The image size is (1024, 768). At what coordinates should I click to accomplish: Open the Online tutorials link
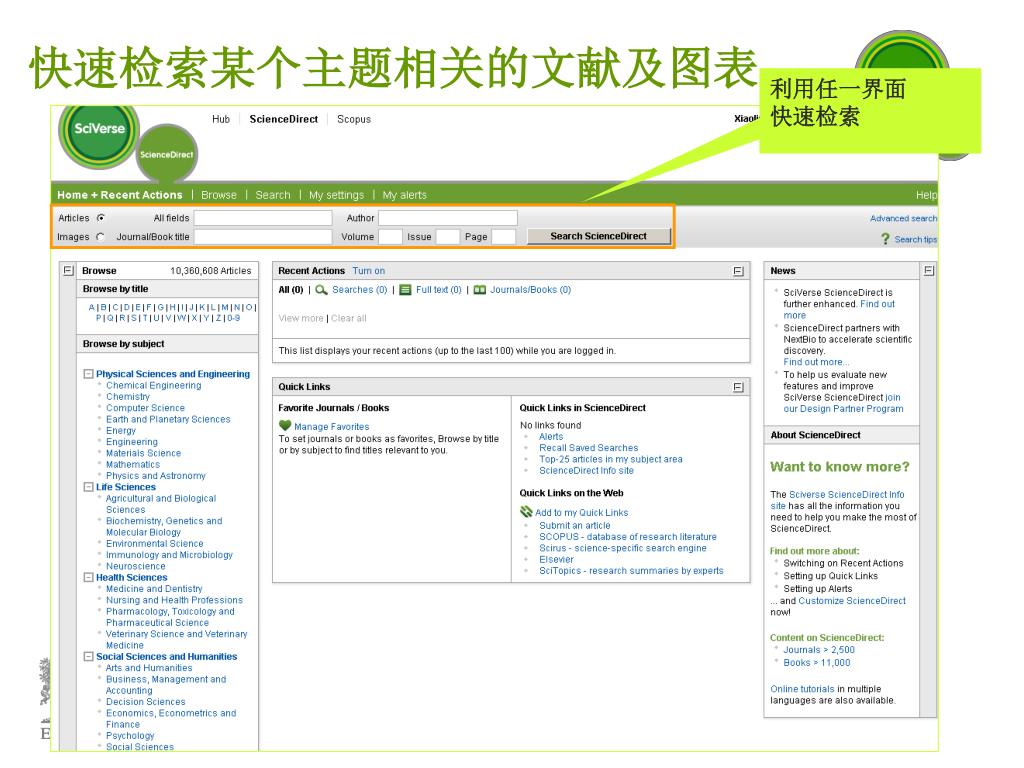[x=802, y=689]
